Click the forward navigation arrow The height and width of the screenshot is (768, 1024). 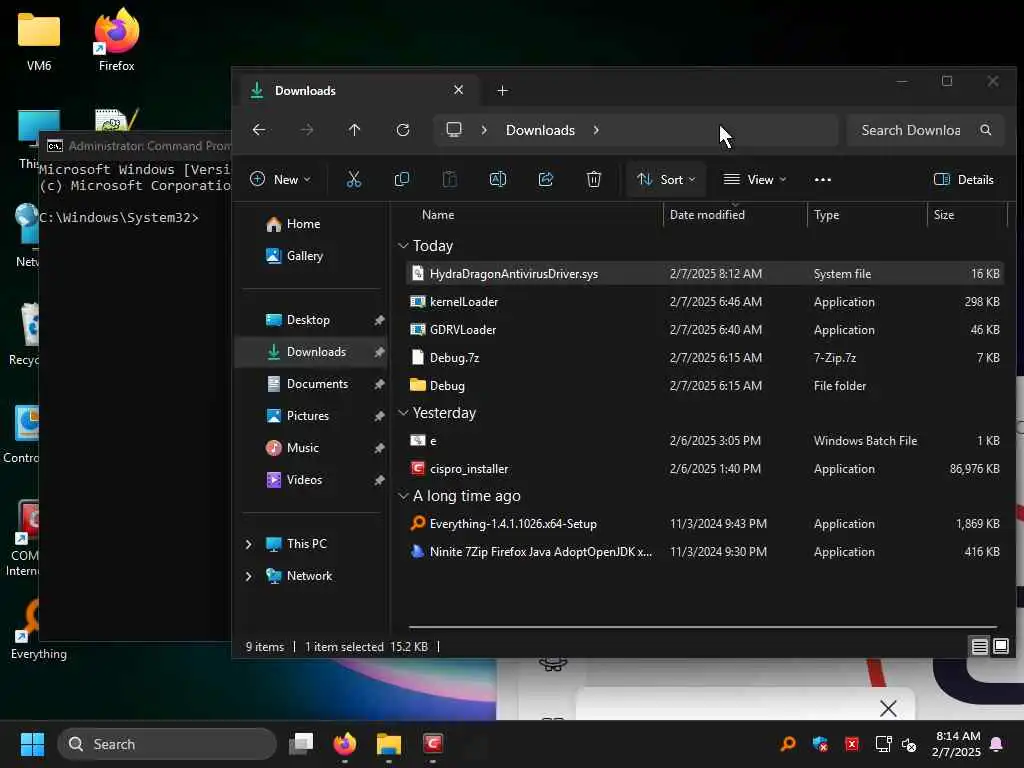(x=307, y=130)
